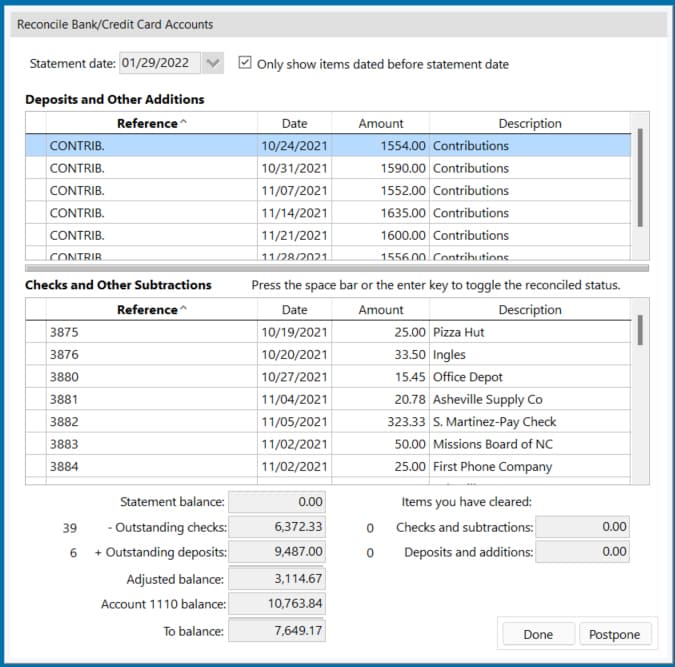Toggle cleared box for check 3875
Viewport: 675px width, 667px height.
coord(35,332)
